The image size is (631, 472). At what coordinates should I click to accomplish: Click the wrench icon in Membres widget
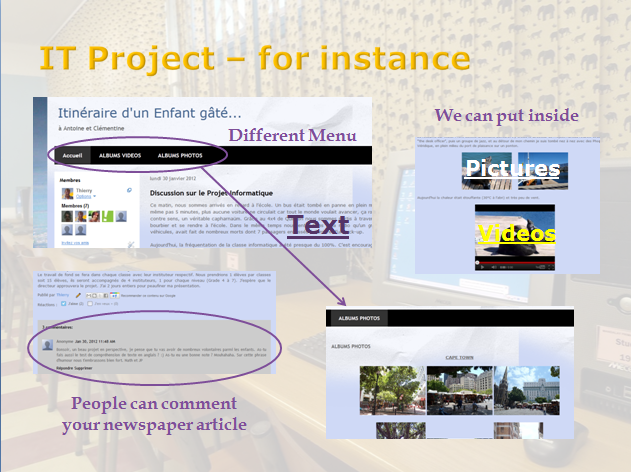(x=131, y=244)
